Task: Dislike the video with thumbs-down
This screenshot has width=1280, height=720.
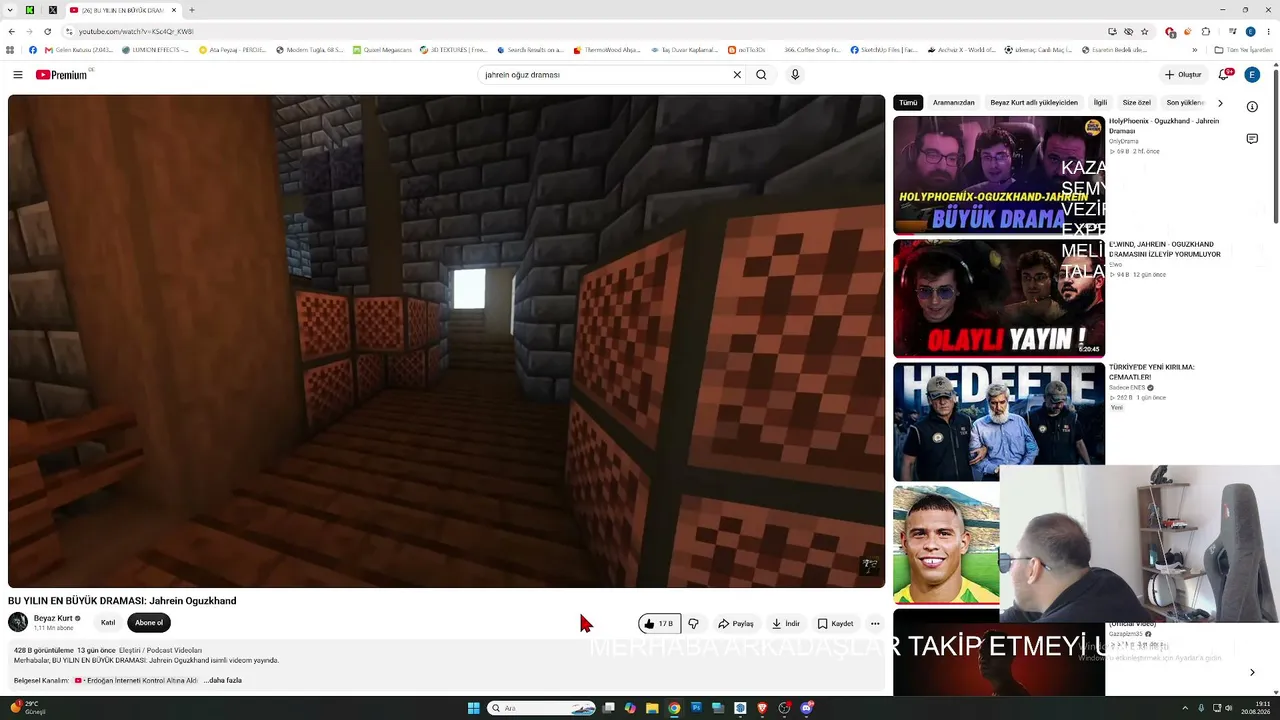Action: pos(693,624)
